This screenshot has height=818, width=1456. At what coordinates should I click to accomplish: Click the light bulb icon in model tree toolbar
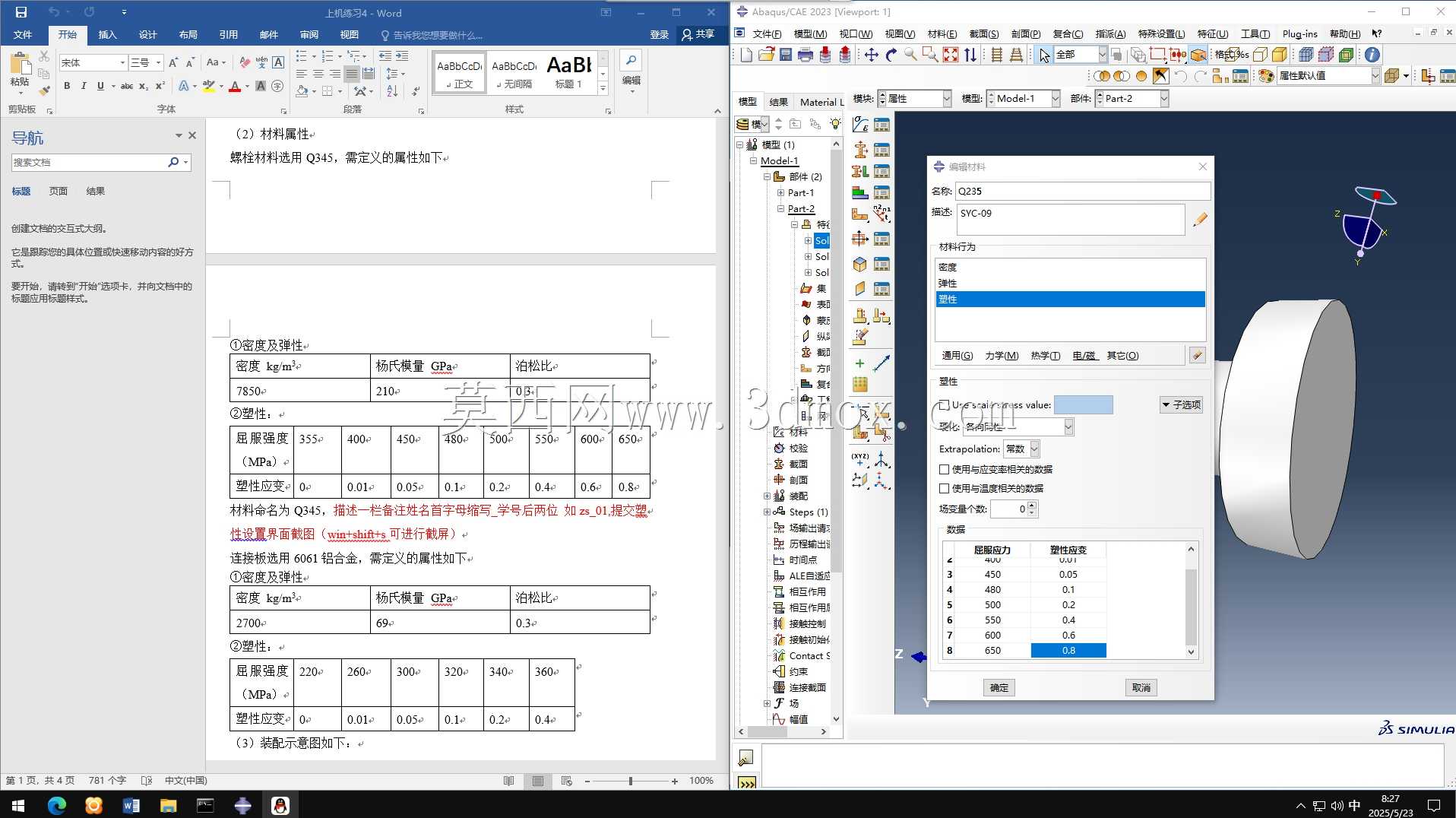835,124
